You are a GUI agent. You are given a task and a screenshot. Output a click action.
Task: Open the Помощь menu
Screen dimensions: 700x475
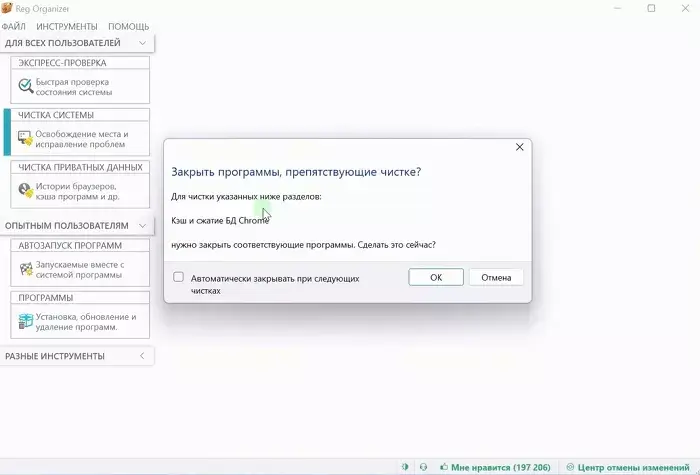tap(128, 26)
